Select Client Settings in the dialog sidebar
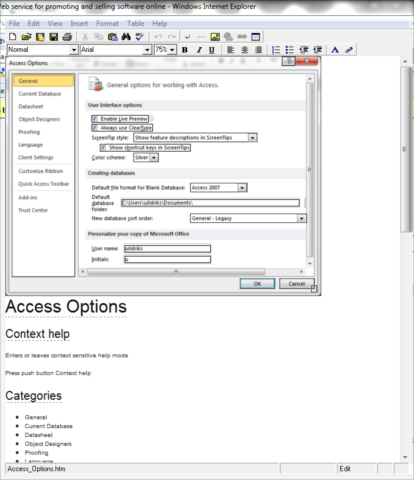 click(x=36, y=158)
